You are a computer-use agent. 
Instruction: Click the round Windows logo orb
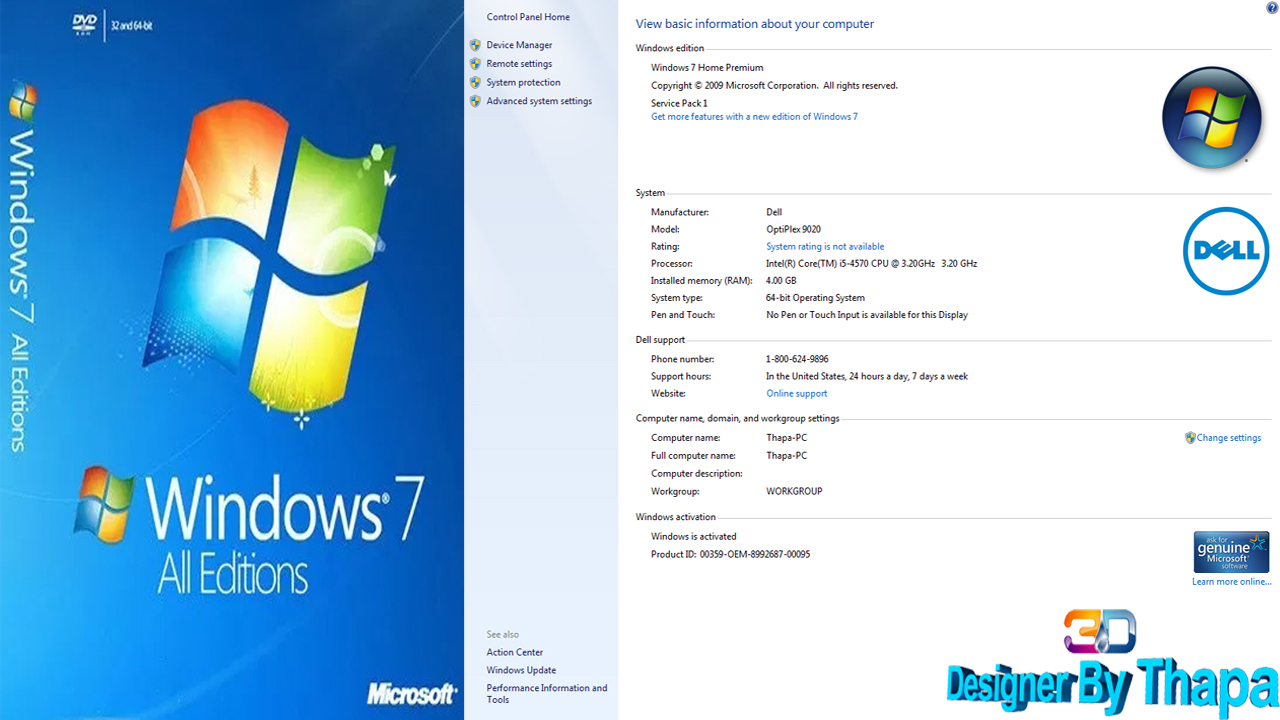pos(1211,118)
